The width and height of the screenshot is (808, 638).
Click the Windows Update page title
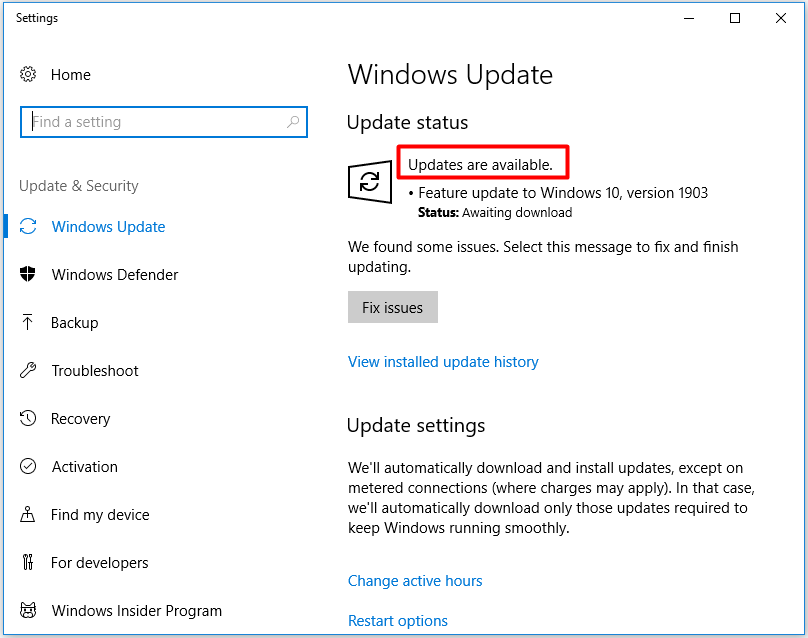450,75
